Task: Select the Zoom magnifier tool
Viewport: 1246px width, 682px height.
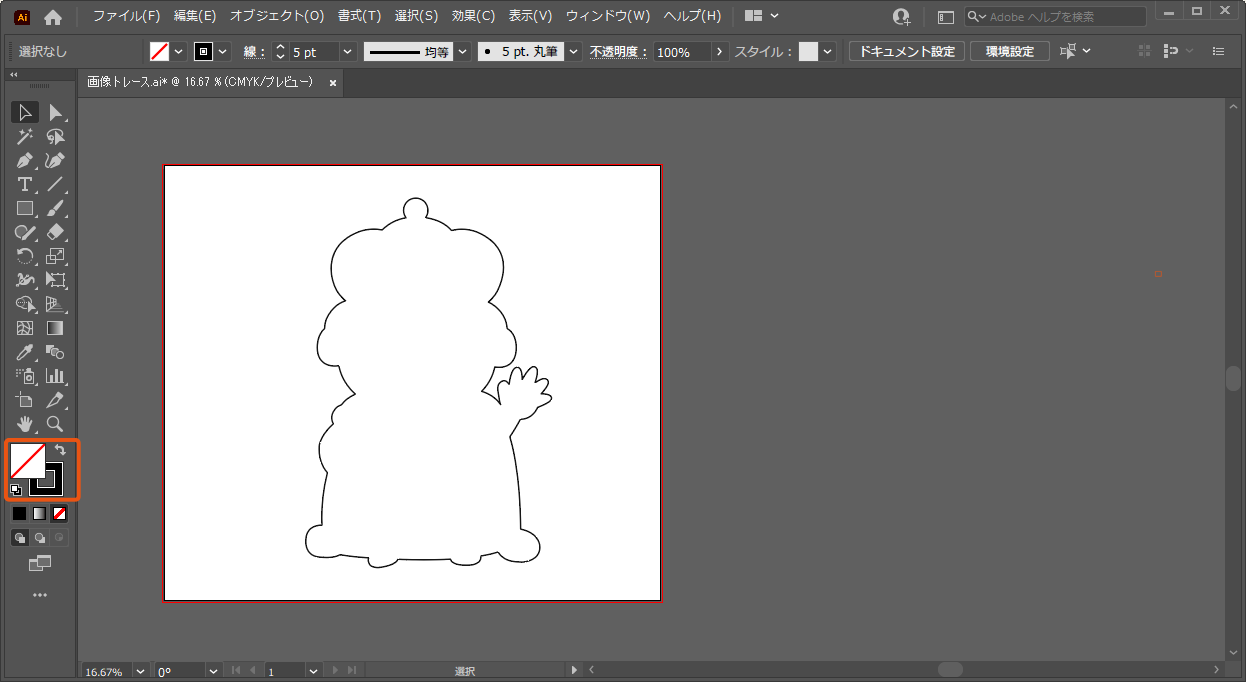Action: [56, 424]
